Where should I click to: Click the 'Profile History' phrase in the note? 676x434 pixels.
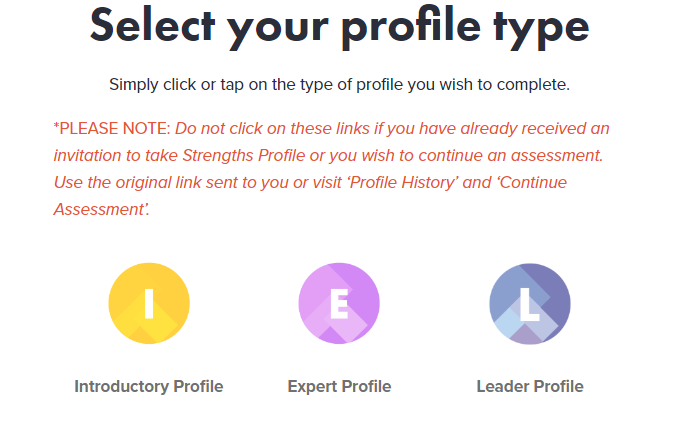(x=403, y=182)
